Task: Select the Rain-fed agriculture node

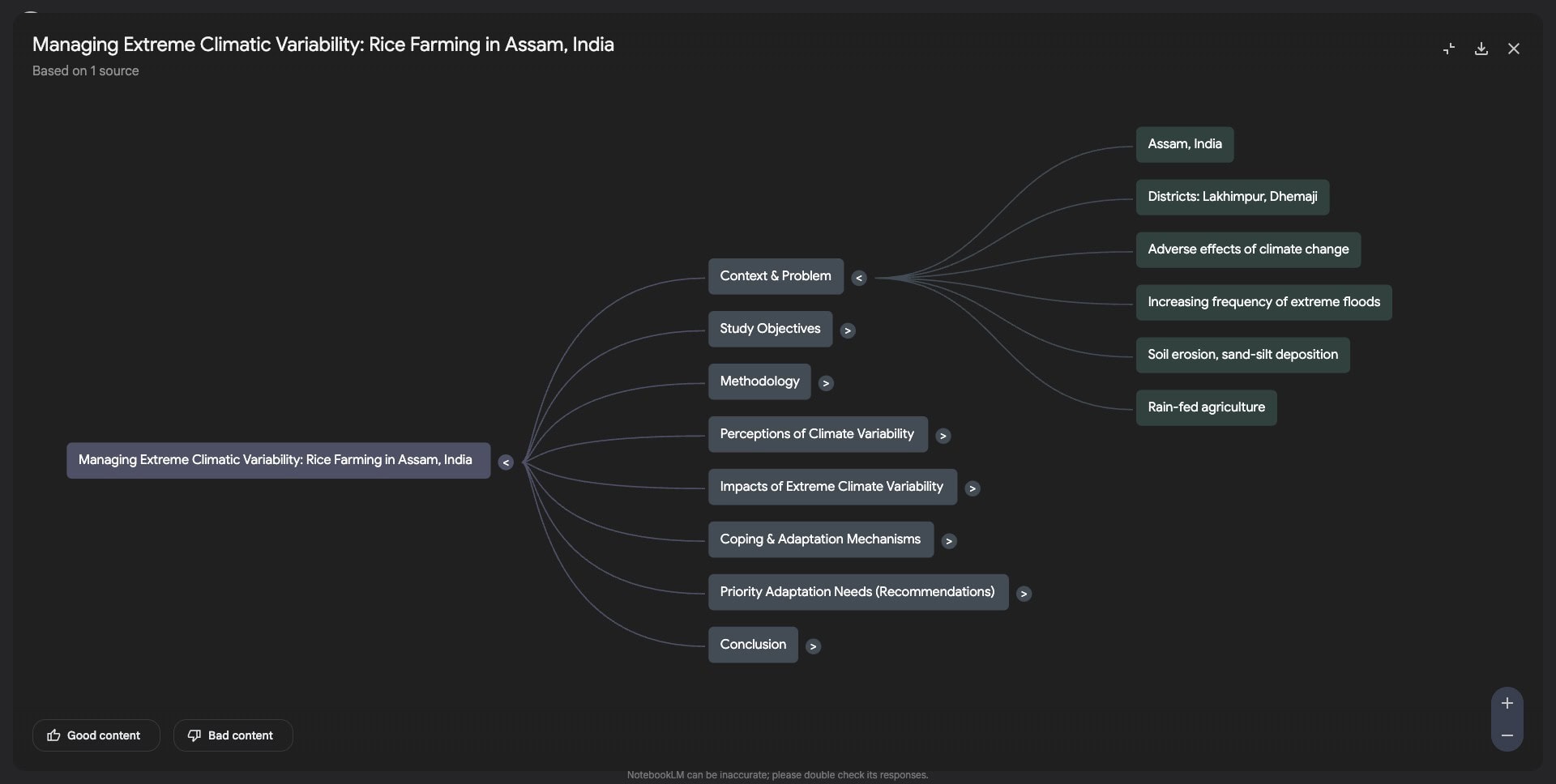Action: [x=1206, y=407]
